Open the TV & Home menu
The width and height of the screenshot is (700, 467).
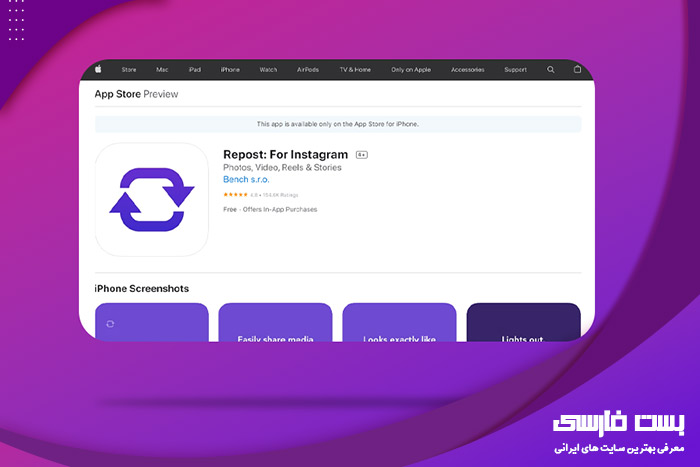coord(355,70)
